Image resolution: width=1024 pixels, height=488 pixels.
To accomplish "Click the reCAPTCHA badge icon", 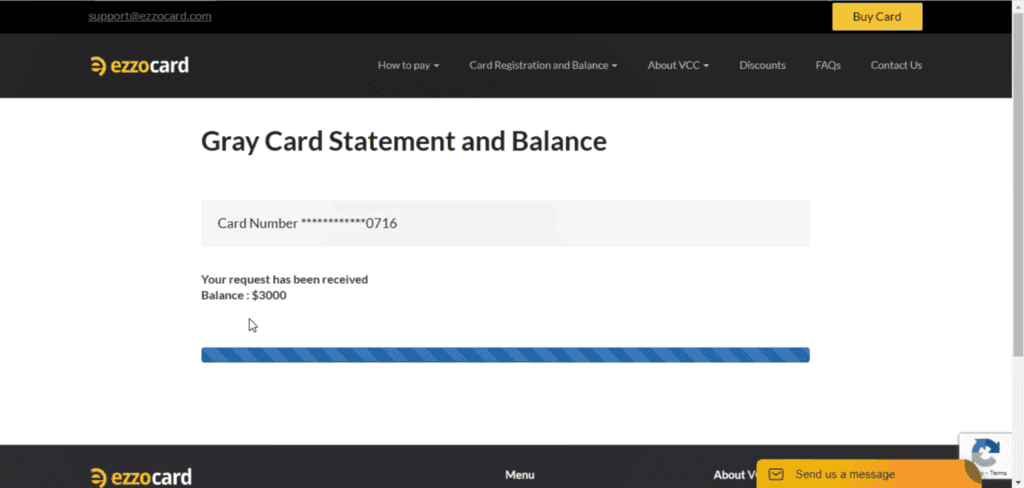I will pos(985,455).
